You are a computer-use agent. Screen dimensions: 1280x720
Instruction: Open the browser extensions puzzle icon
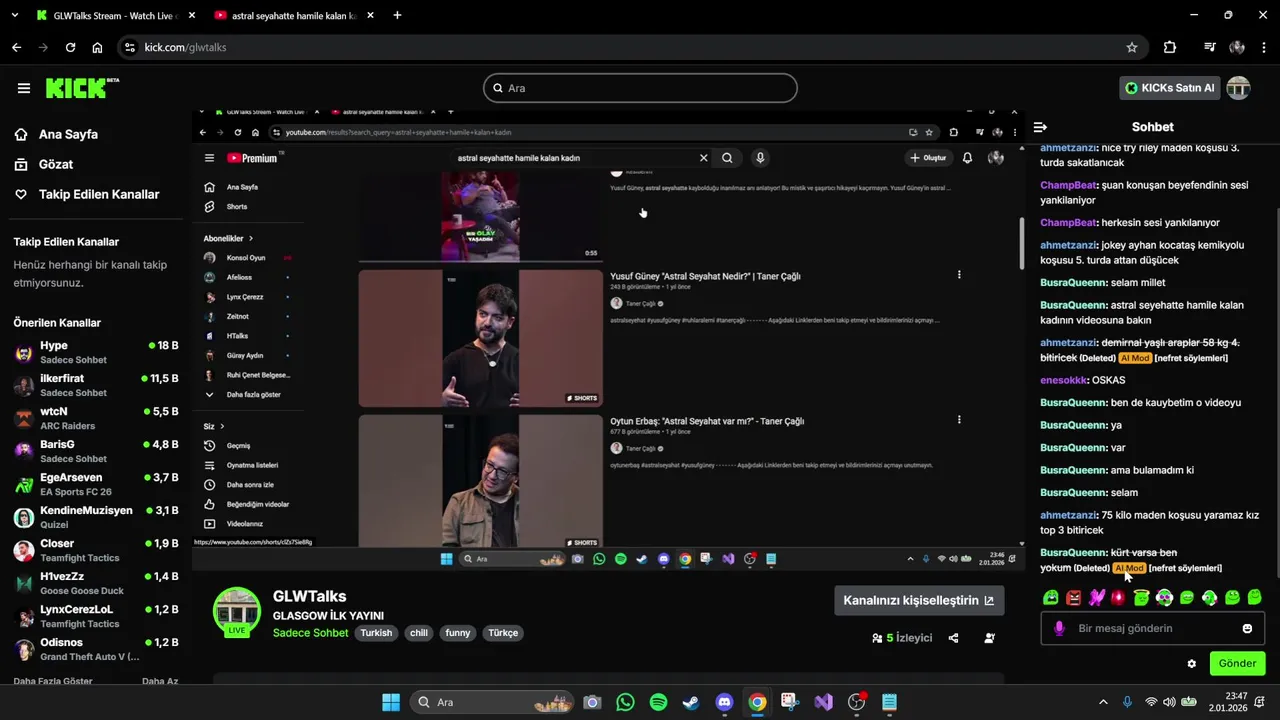(x=1170, y=47)
